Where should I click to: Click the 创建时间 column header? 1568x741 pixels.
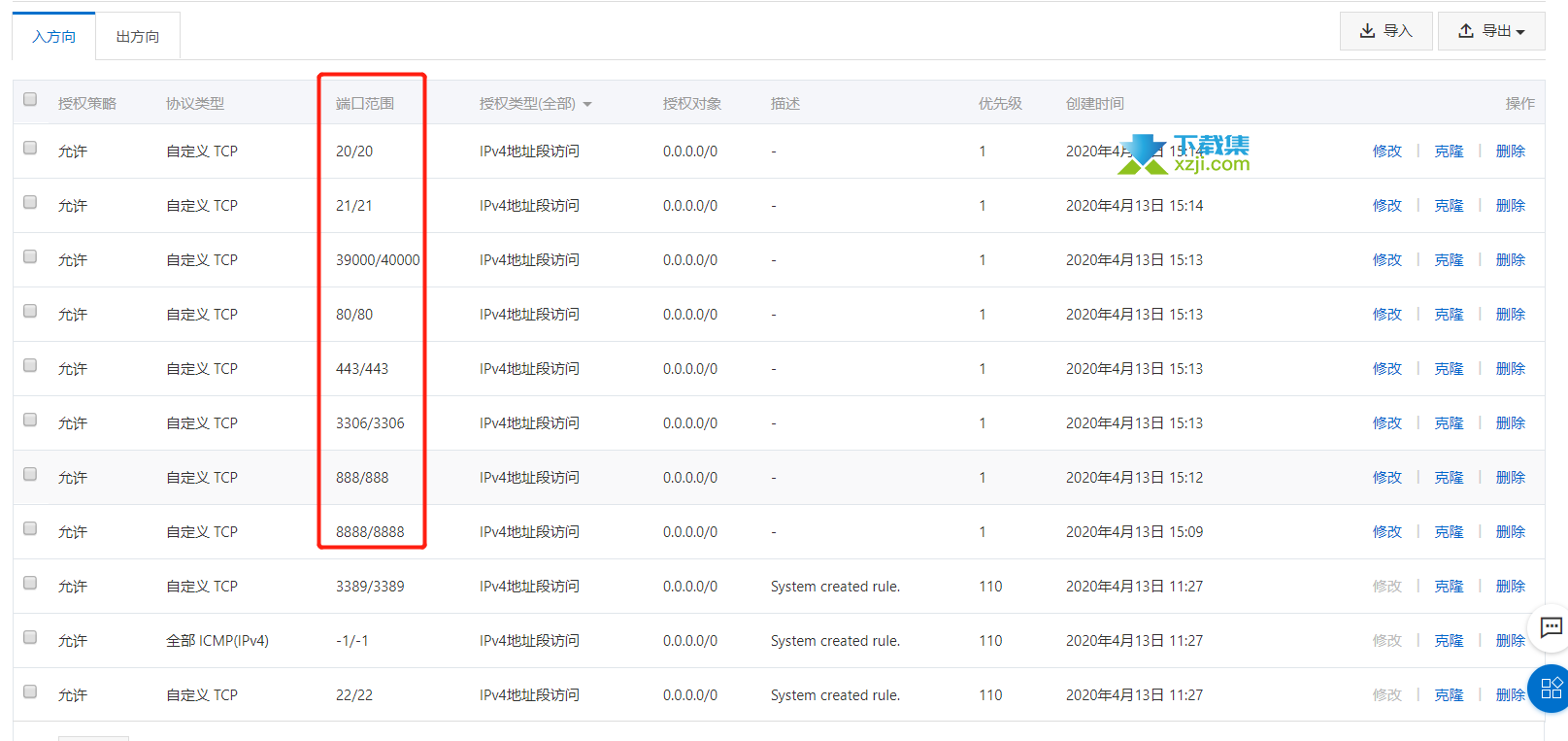(x=1095, y=104)
